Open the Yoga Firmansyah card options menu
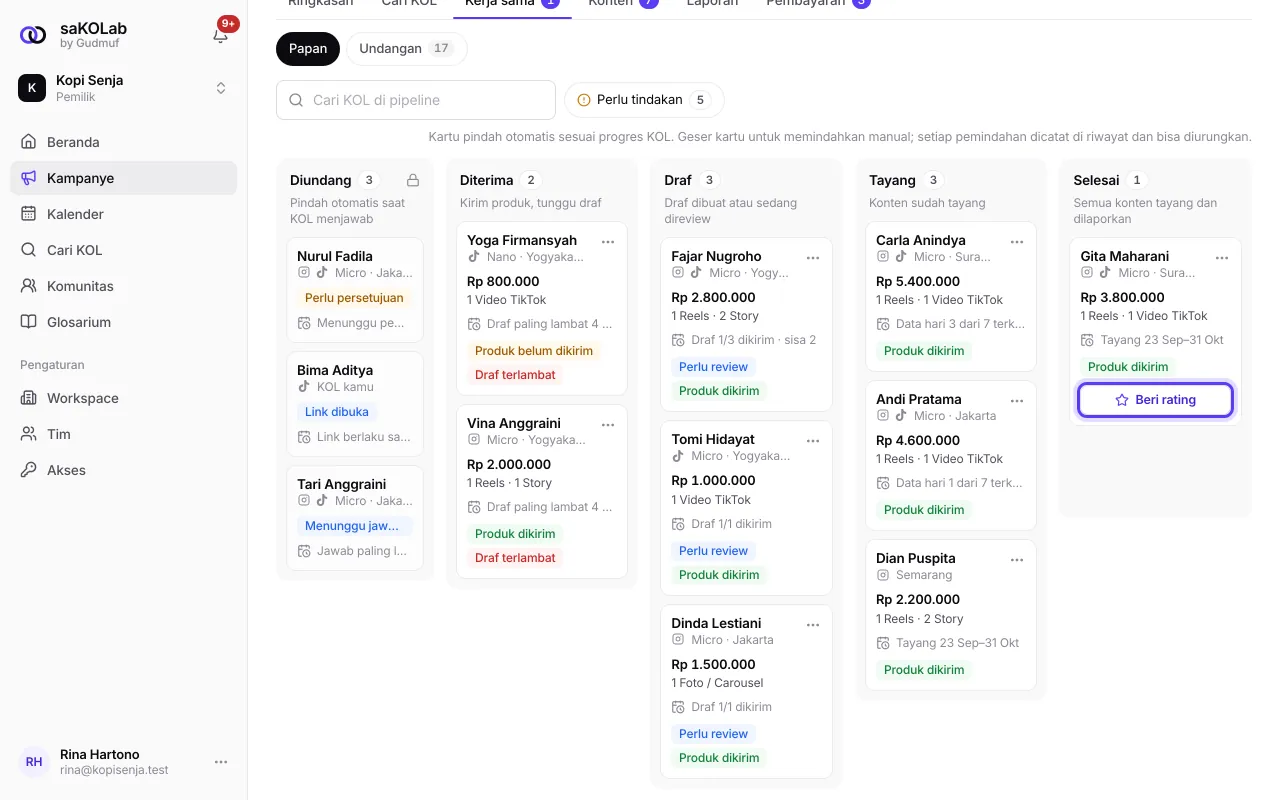The height and width of the screenshot is (800, 1280). click(608, 241)
